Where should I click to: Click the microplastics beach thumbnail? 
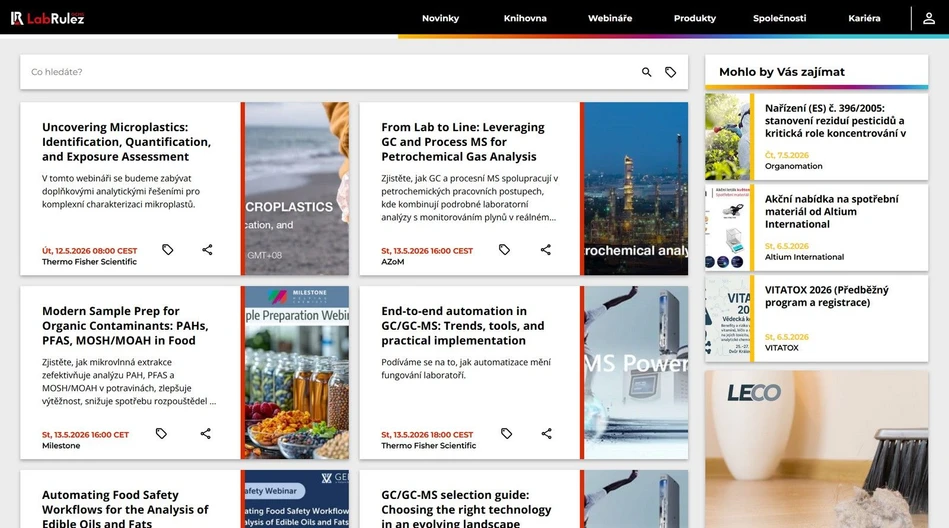click(297, 188)
